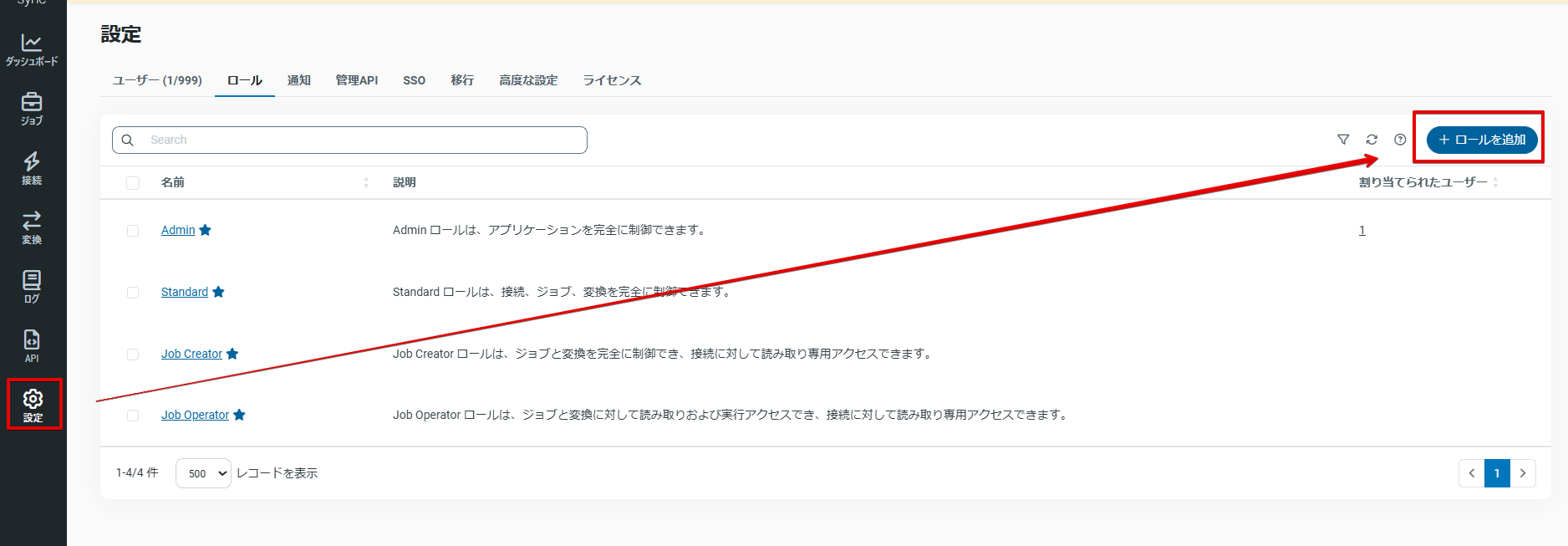Click the star icon next to Job Creator
This screenshot has height=546, width=1568.
[x=232, y=354]
